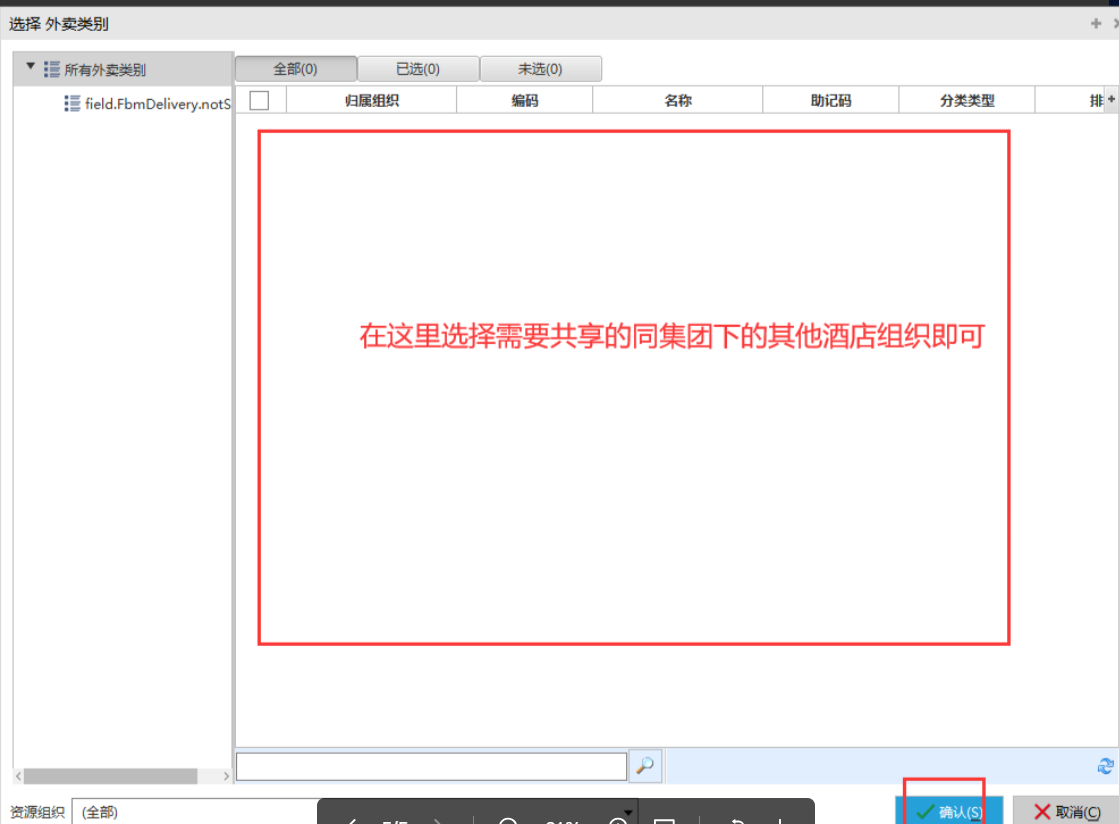Click the 取消(C) button
The height and width of the screenshot is (824, 1119).
(x=1066, y=811)
